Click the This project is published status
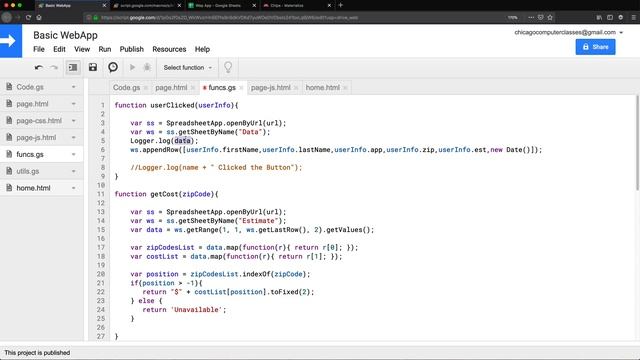640x360 pixels. [37, 353]
